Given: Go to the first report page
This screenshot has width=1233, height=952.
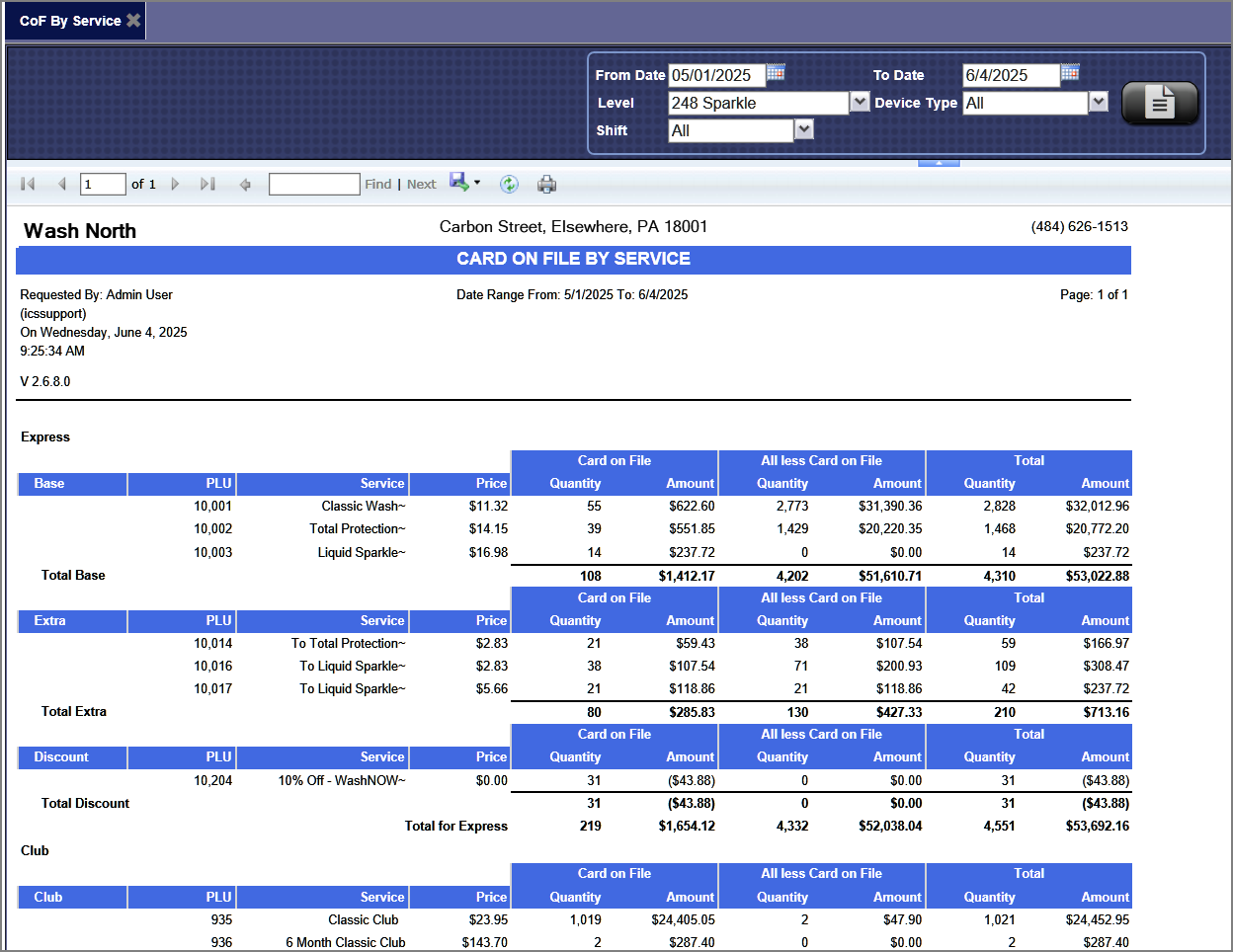Looking at the screenshot, I should point(28,184).
